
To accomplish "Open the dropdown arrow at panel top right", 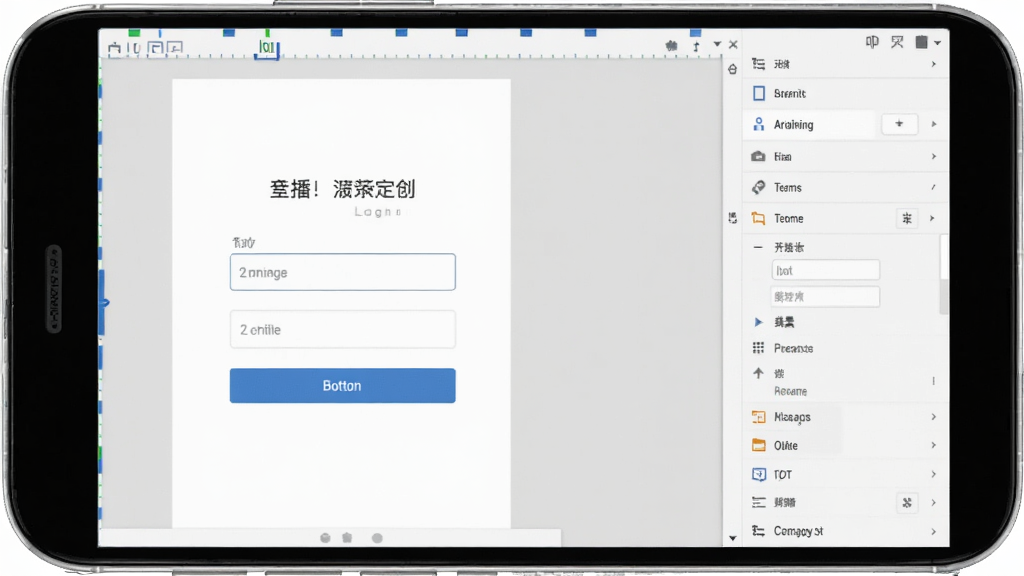I will tap(938, 43).
